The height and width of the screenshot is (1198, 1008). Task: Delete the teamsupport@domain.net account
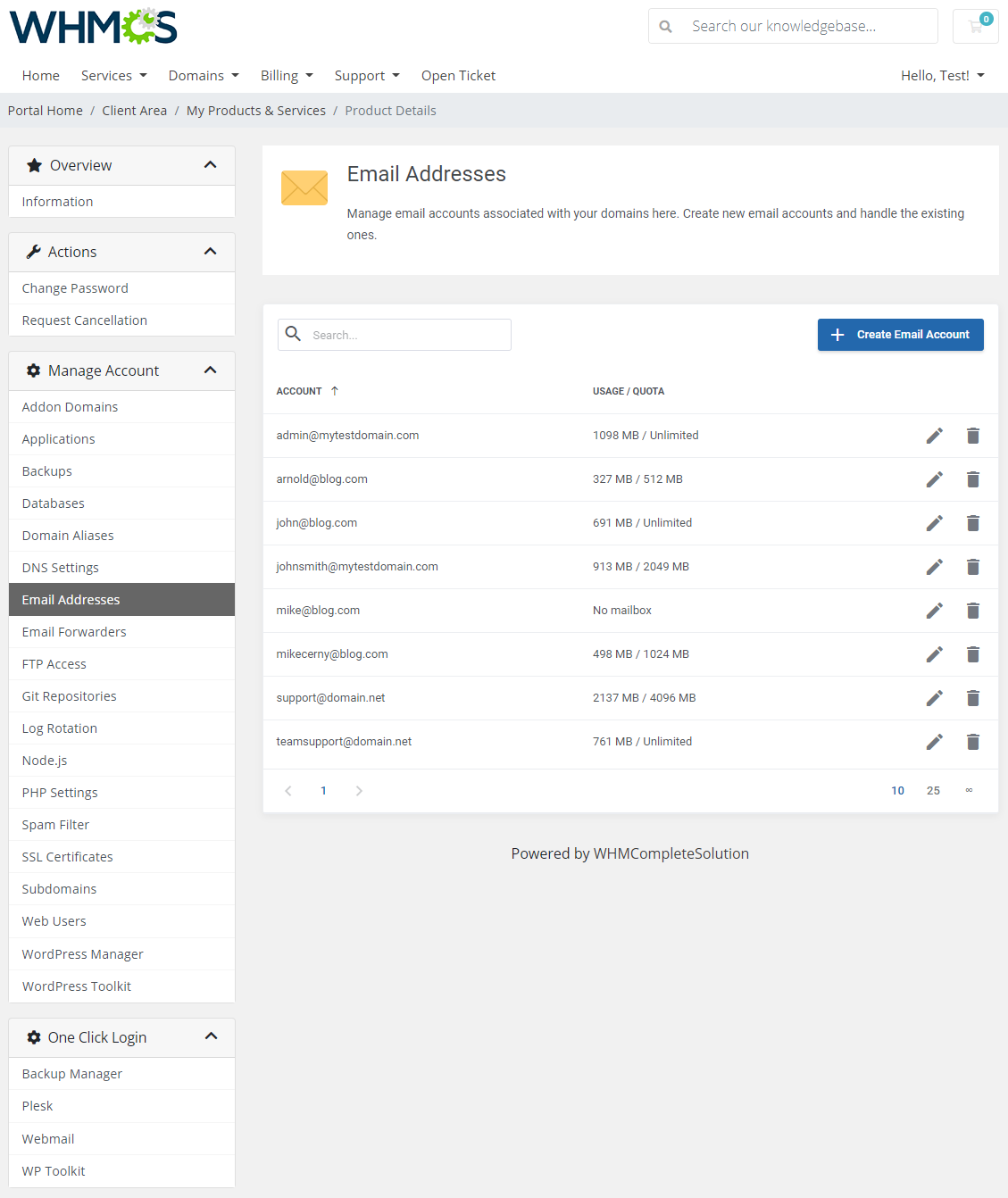click(x=973, y=742)
